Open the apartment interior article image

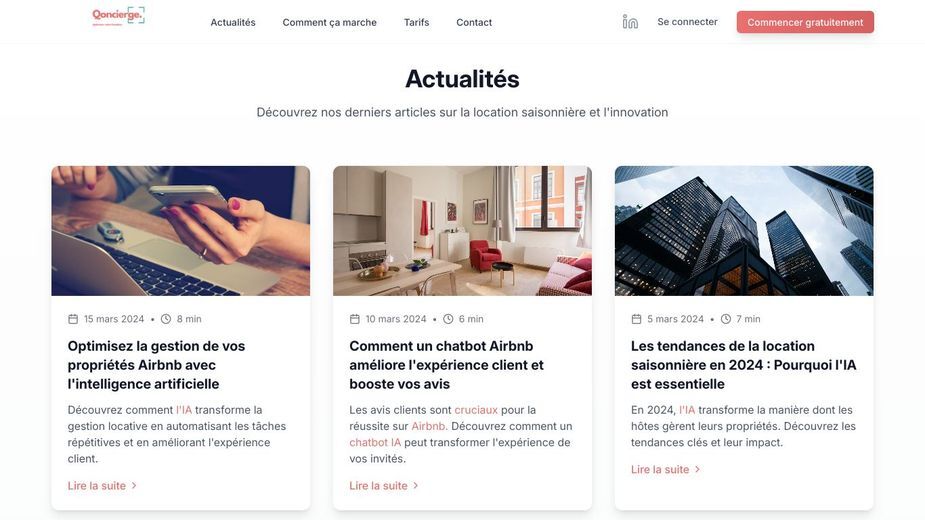click(x=462, y=231)
